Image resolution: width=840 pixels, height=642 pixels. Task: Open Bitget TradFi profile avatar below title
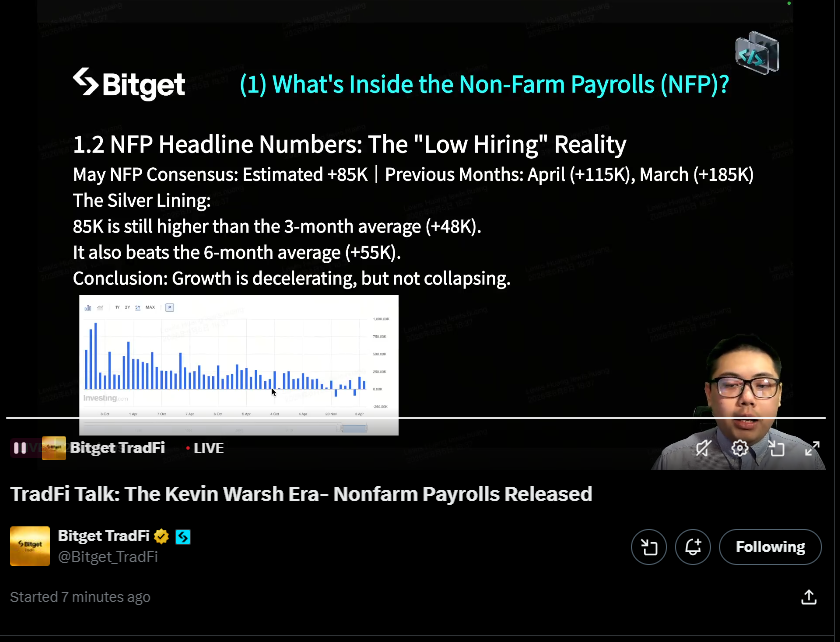[x=30, y=546]
